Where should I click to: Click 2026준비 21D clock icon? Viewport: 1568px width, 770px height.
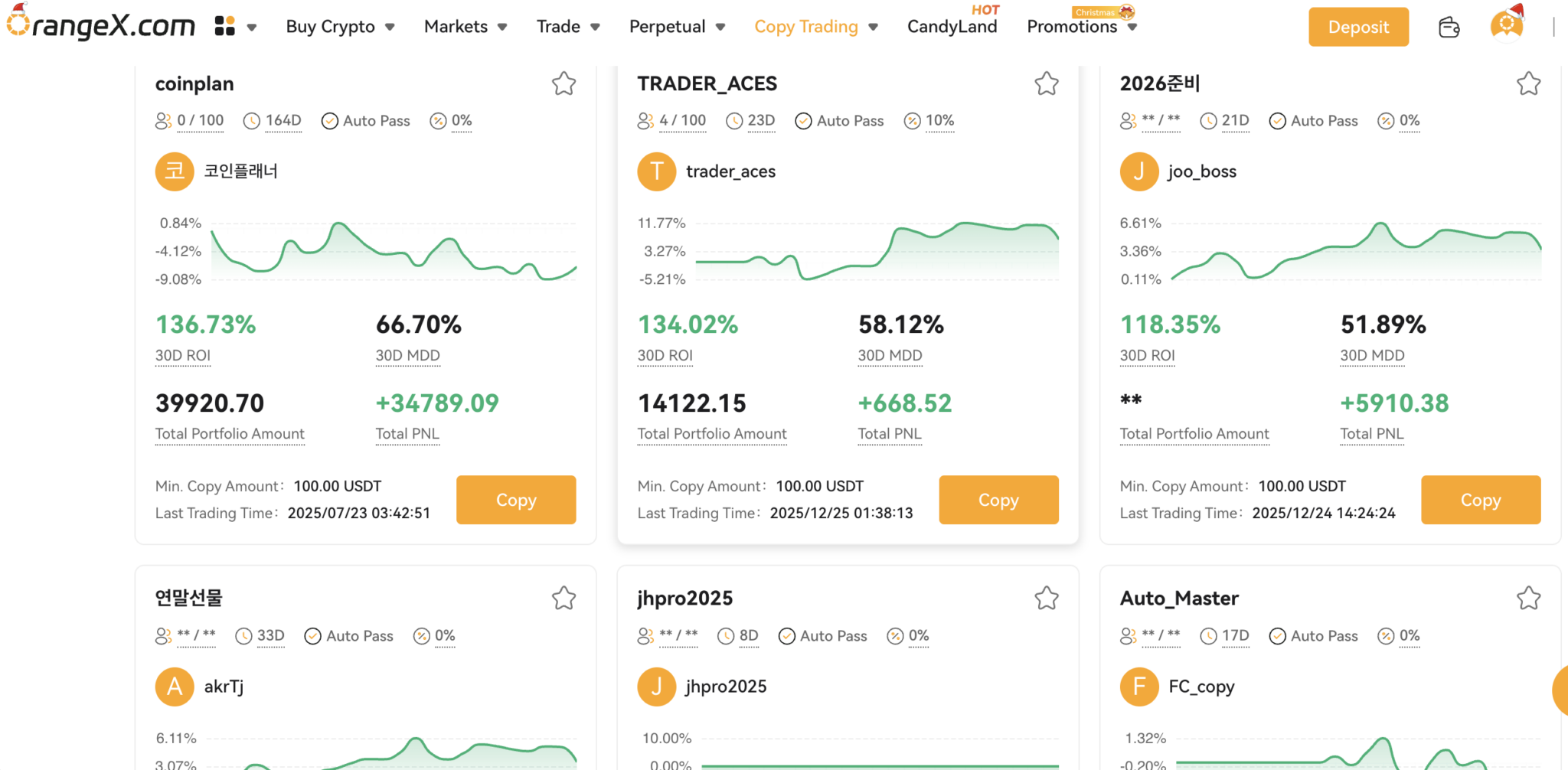tap(1208, 121)
